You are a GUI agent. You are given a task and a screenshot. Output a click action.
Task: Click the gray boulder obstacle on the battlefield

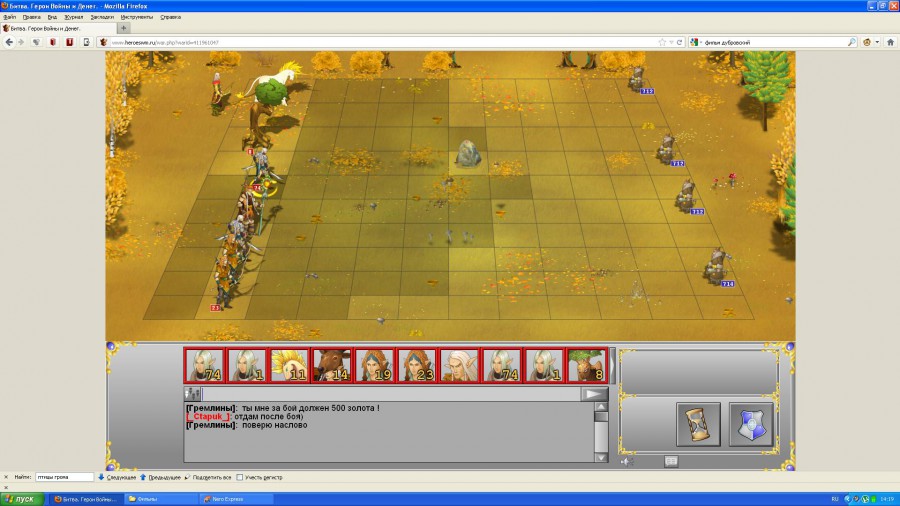click(468, 153)
